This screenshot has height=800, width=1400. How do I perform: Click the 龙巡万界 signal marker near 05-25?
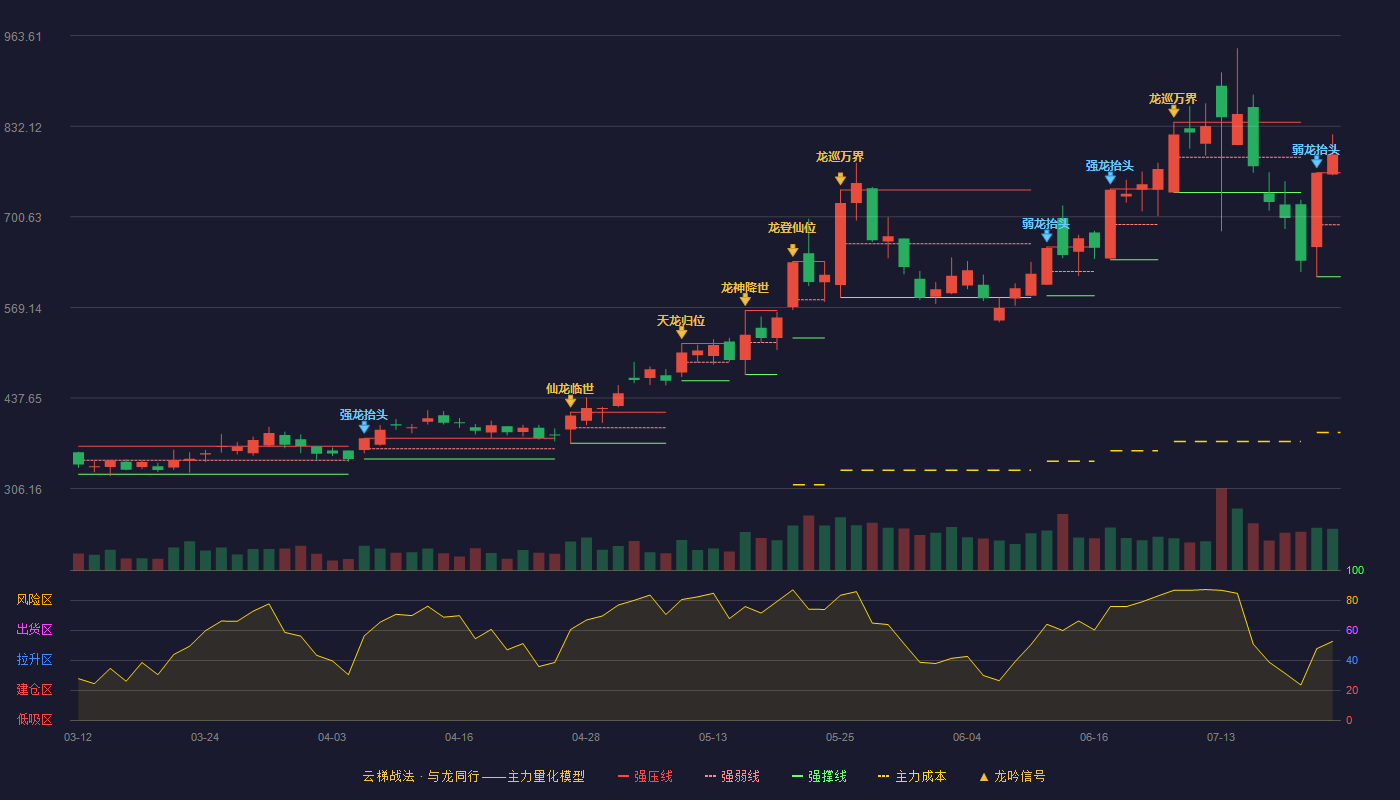(x=840, y=179)
